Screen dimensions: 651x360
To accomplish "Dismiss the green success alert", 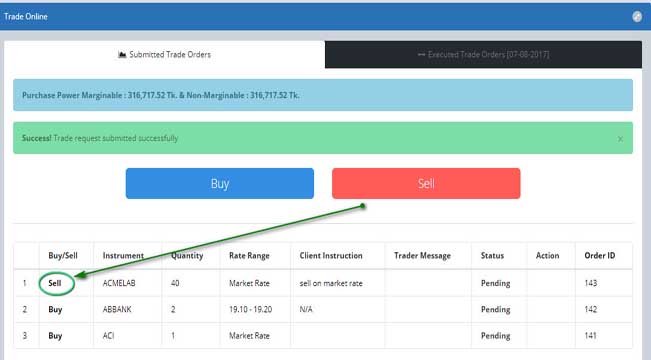I will click(x=620, y=139).
